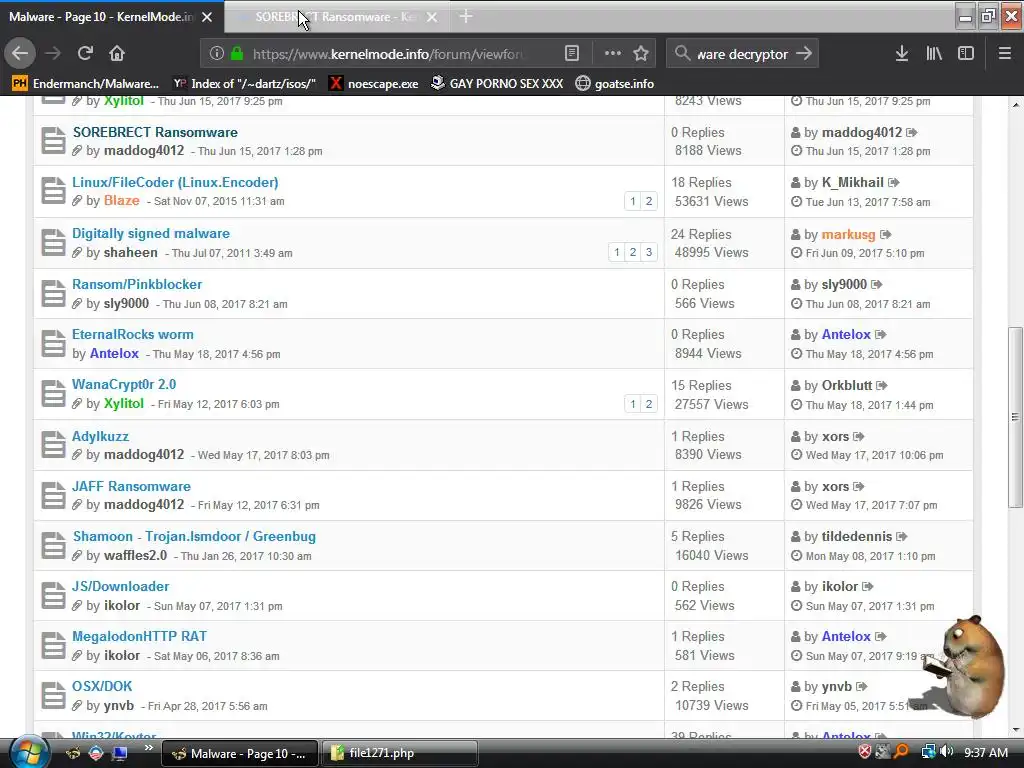
Task: Focus the search box with 'ware decryptor'
Action: point(743,54)
